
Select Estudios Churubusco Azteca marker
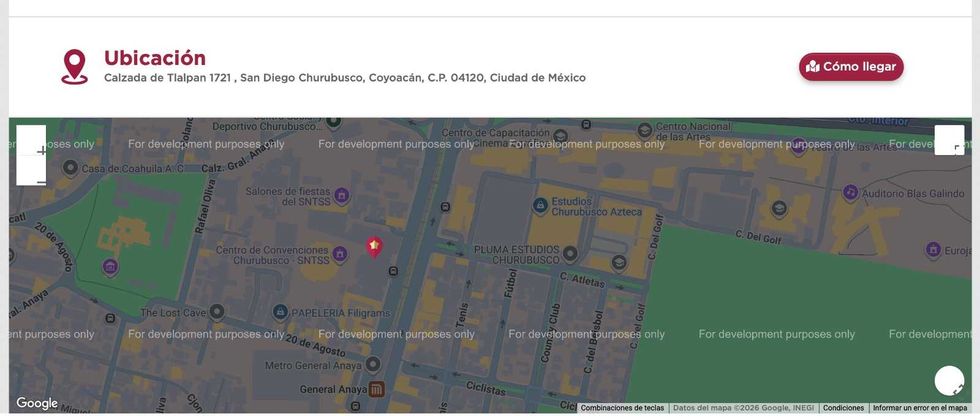point(540,204)
